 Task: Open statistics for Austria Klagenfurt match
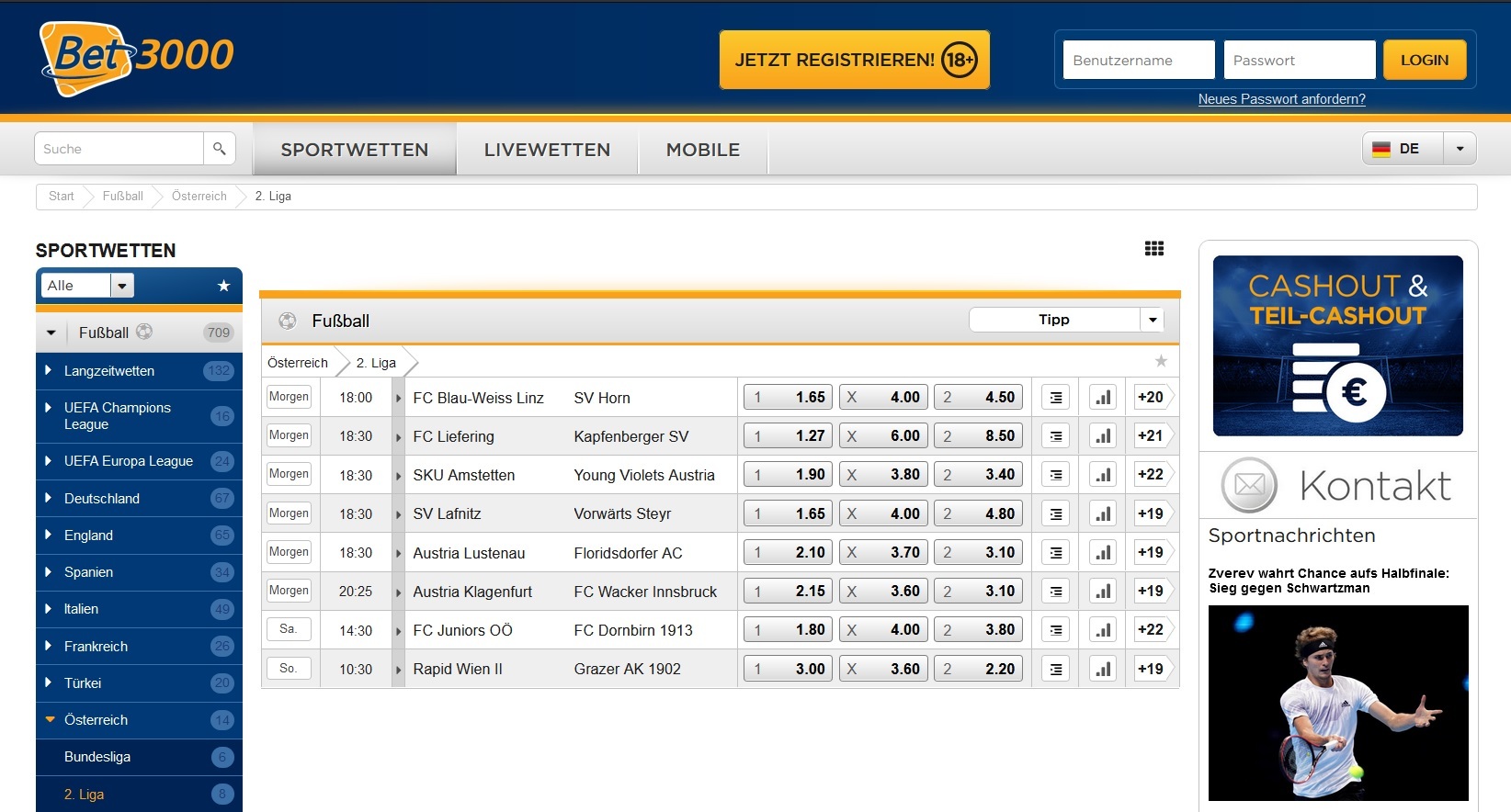(1102, 592)
